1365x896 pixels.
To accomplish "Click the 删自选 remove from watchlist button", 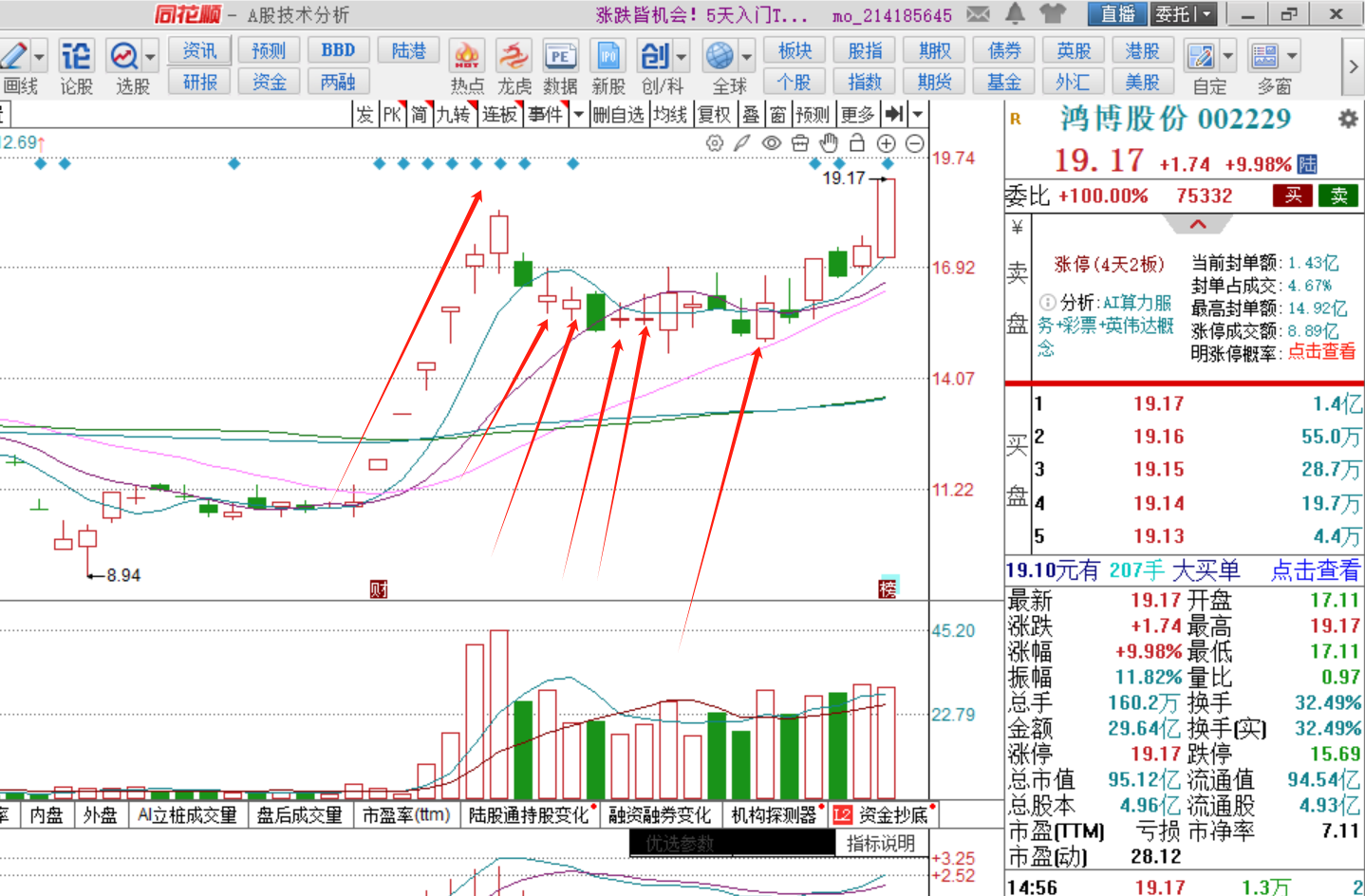I will (x=618, y=115).
